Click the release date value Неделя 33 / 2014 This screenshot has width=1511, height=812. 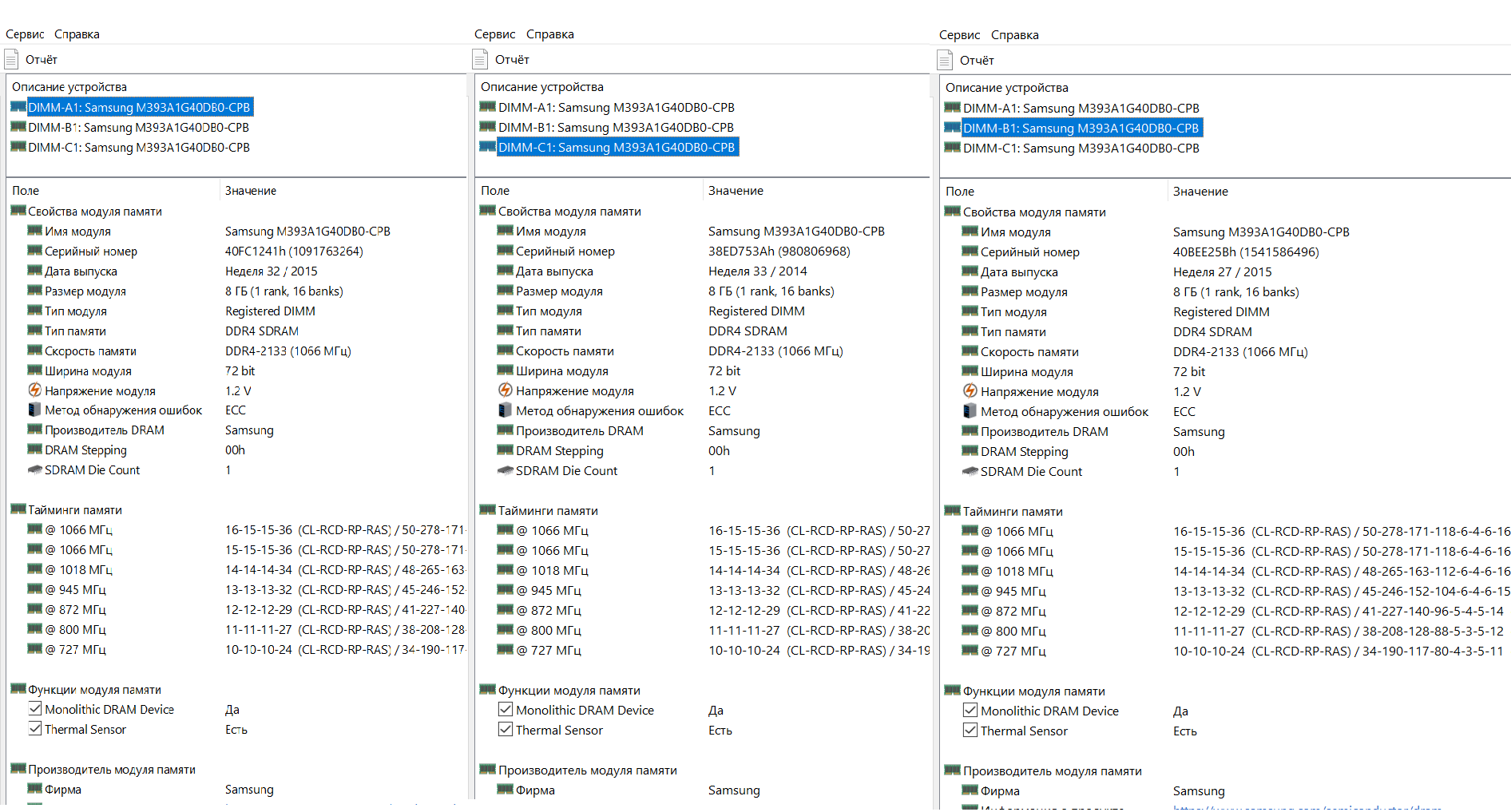coord(758,271)
